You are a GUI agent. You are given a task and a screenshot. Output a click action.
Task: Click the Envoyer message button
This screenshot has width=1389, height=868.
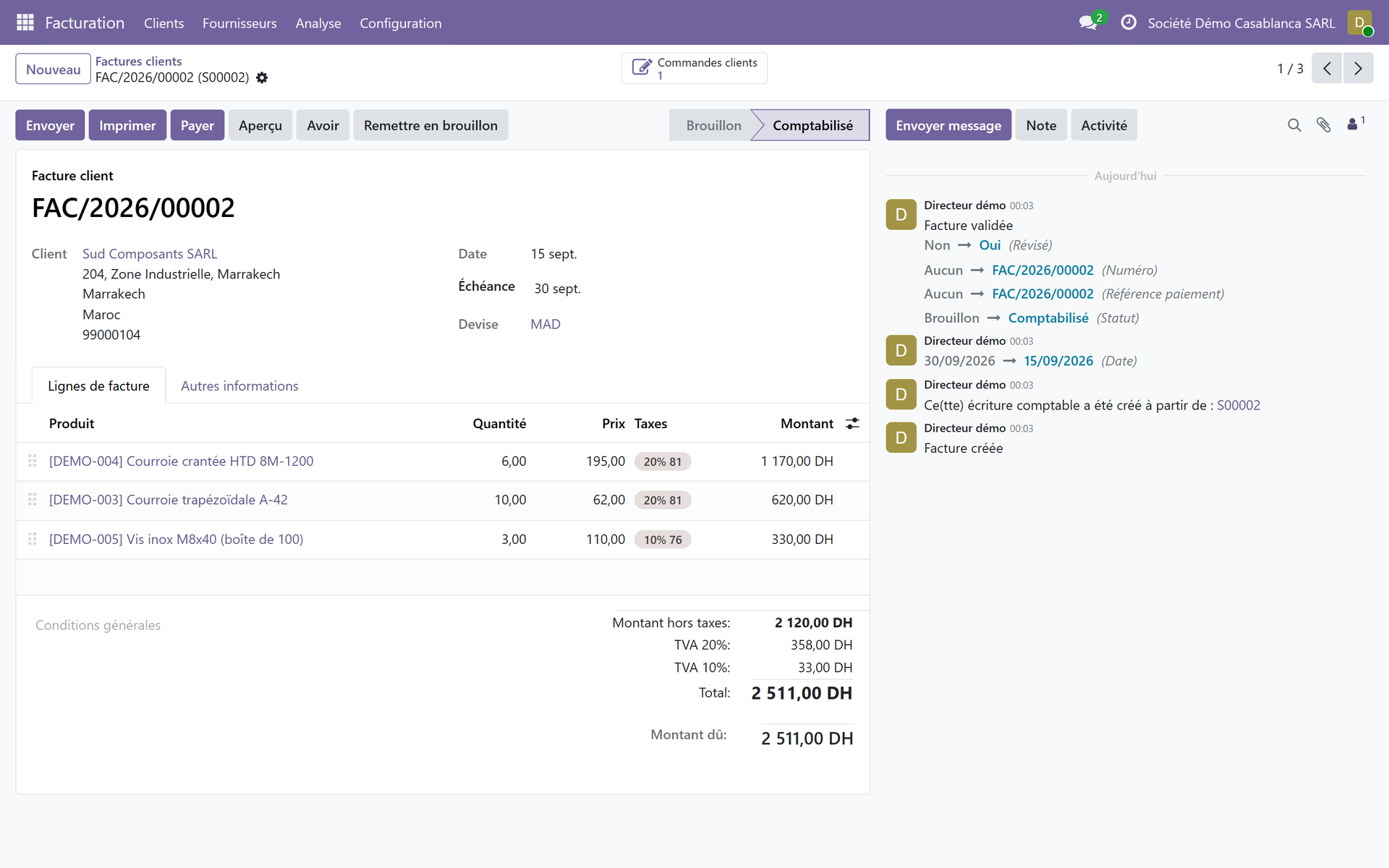[948, 125]
